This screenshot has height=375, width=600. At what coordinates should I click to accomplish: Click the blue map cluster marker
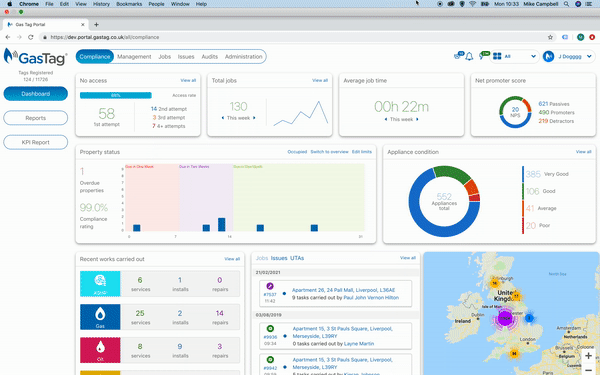(529, 318)
